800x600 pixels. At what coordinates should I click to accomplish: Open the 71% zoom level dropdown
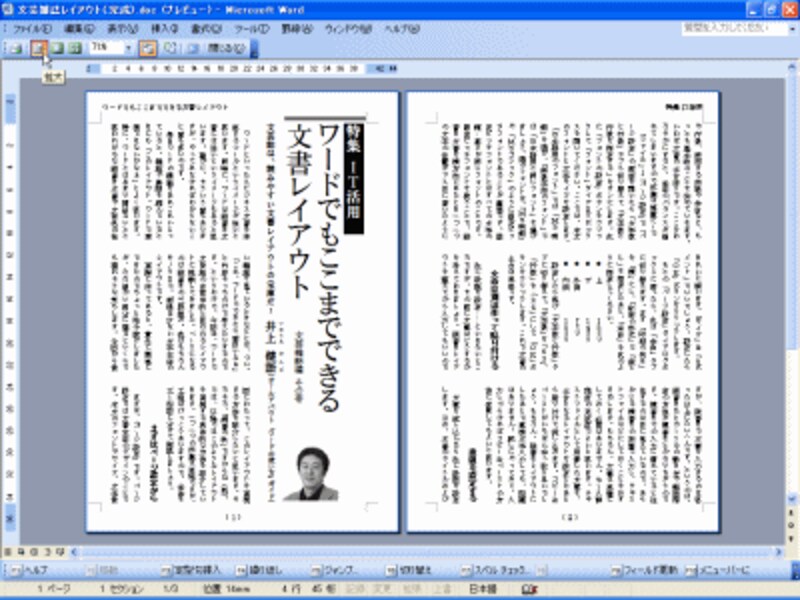click(130, 45)
